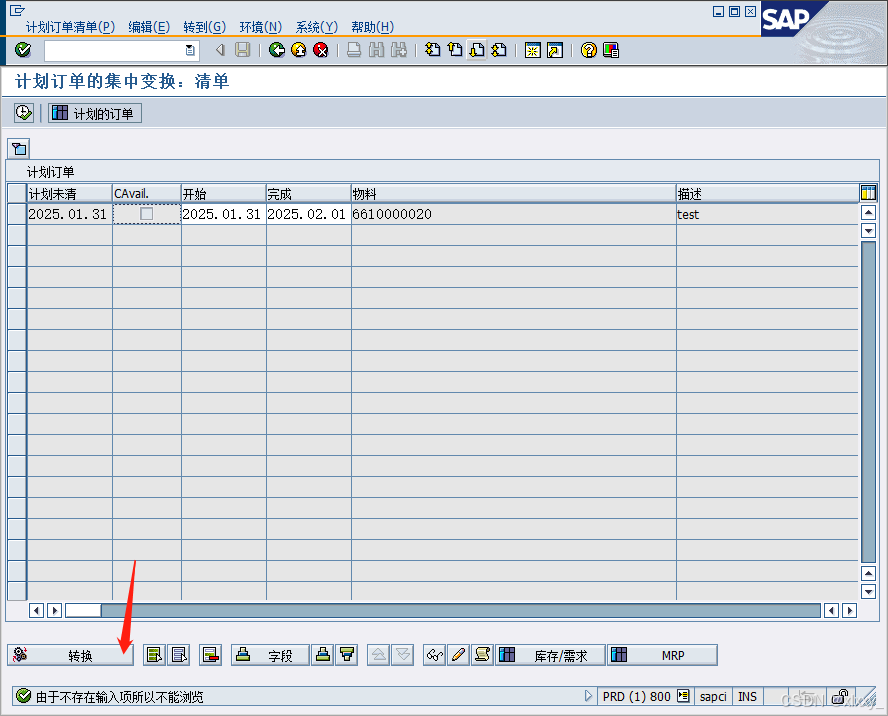Click into the command input field

(114, 50)
